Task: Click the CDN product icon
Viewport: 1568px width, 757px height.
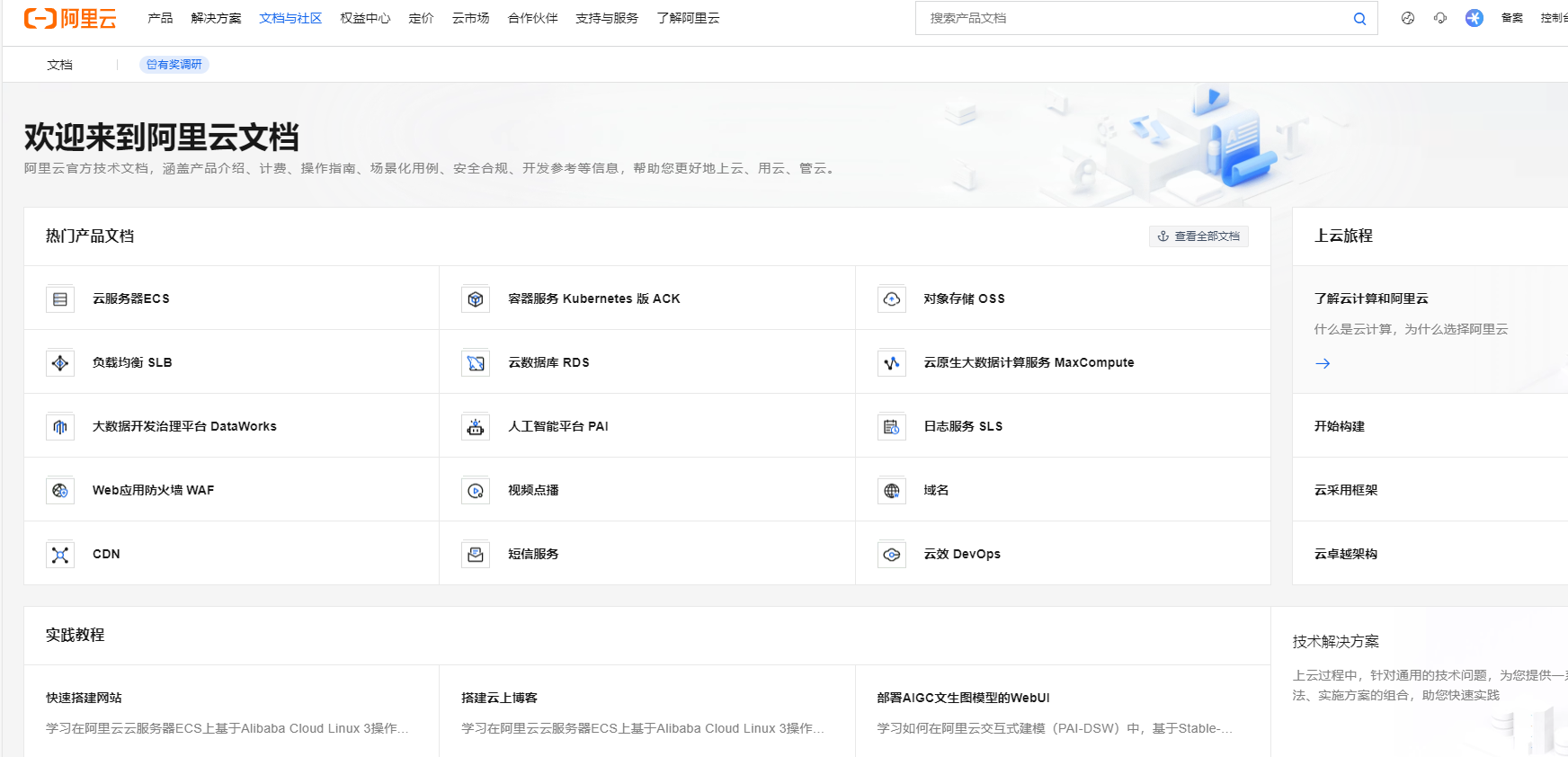Action: tap(60, 555)
